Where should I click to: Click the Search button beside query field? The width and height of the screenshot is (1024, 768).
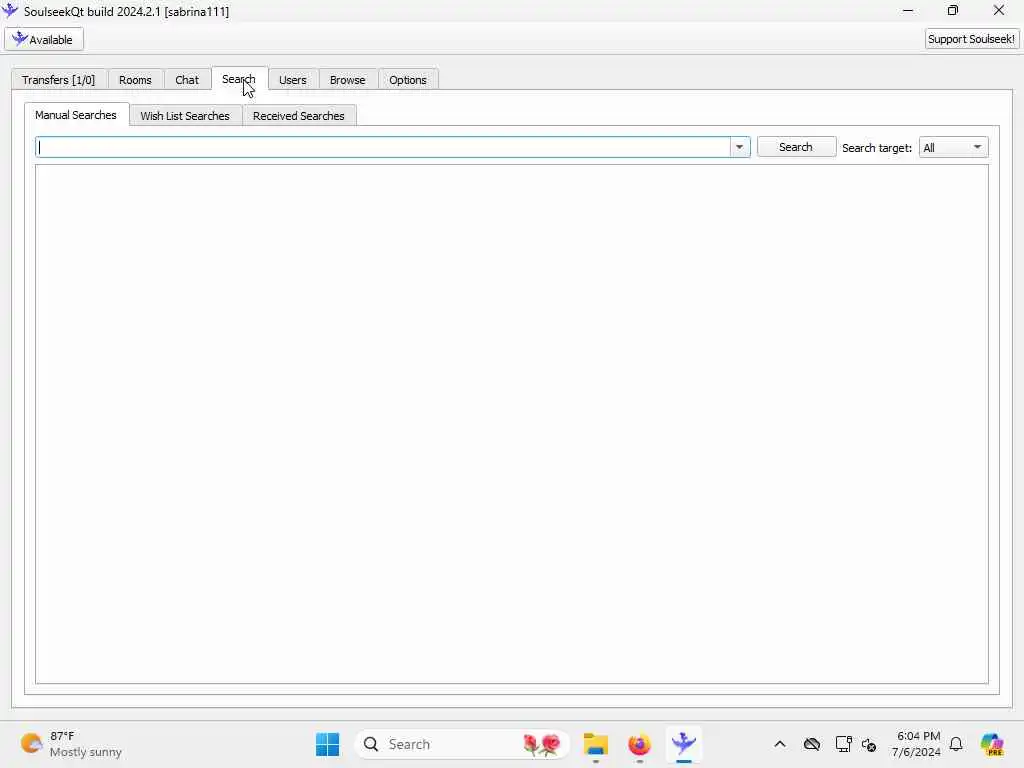(x=796, y=147)
